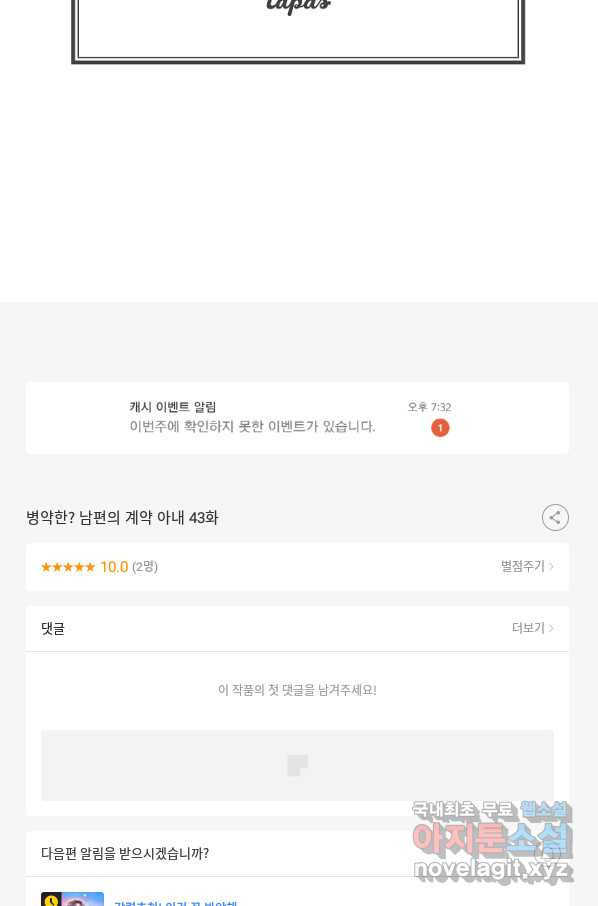The image size is (598, 906).
Task: Open the red notification badge showing 1
Action: [440, 428]
